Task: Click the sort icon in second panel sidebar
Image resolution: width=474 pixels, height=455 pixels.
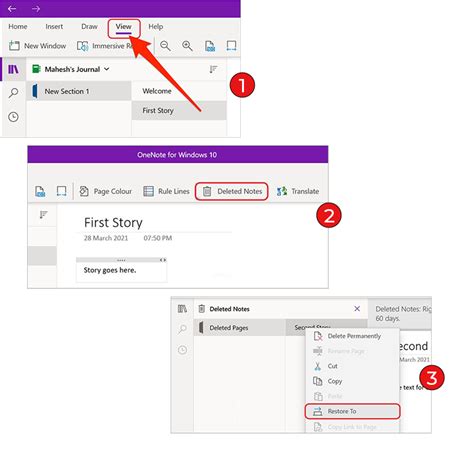Action: pos(43,215)
